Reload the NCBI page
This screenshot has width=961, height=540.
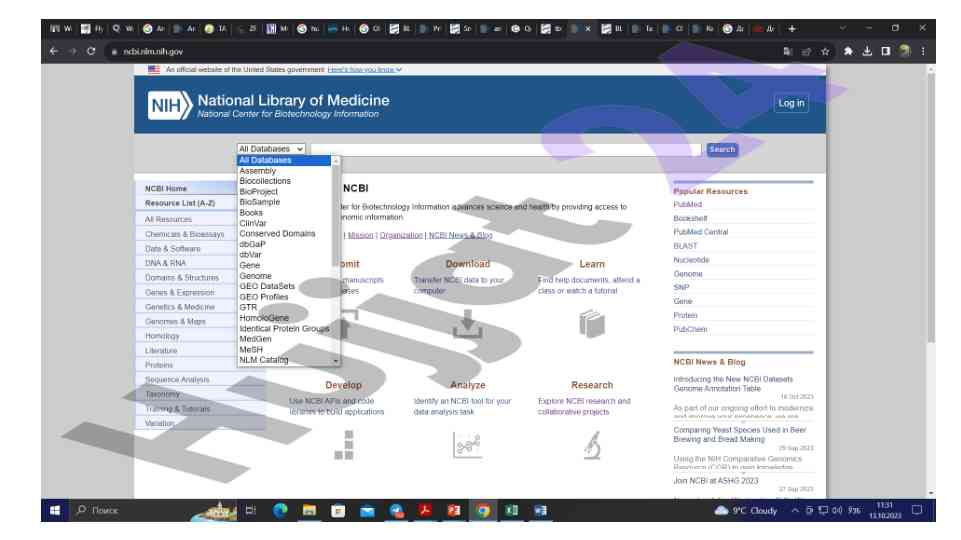click(x=91, y=51)
